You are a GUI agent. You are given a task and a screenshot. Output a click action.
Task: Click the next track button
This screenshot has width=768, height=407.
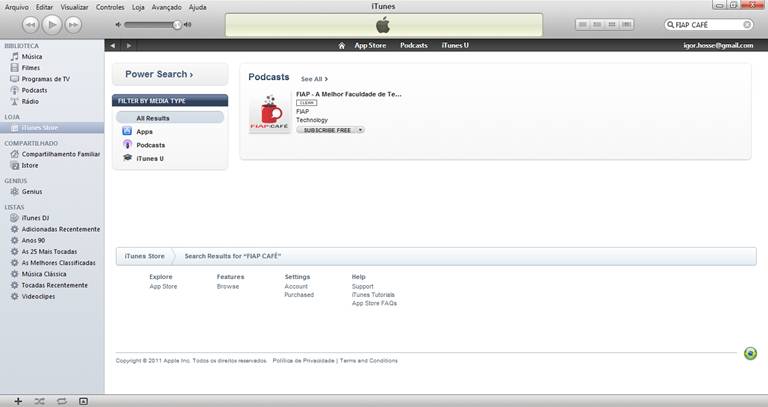coord(73,24)
